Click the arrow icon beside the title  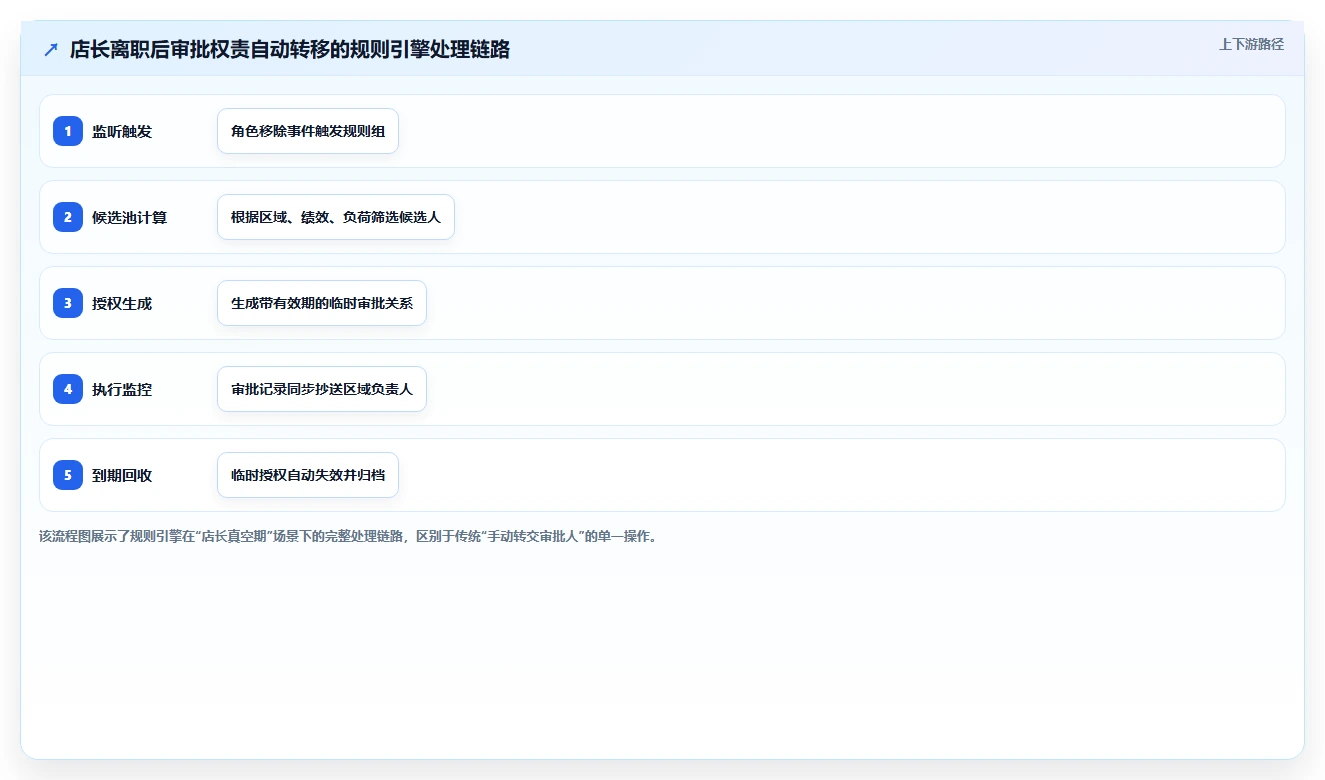pyautogui.click(x=51, y=50)
